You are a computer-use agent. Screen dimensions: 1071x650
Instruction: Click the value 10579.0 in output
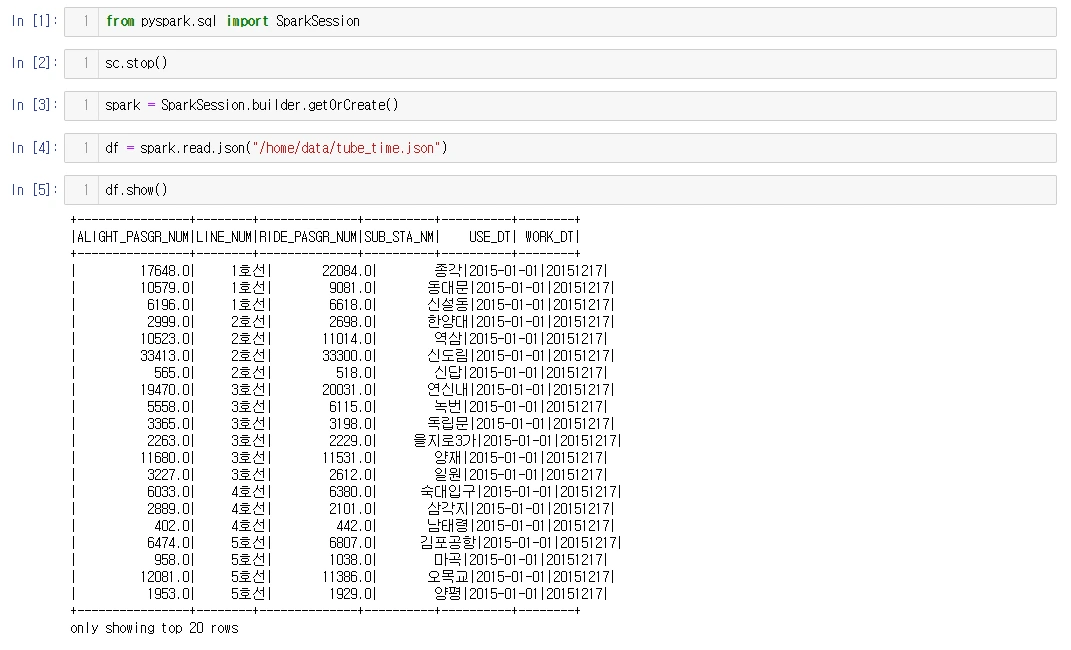(x=164, y=288)
